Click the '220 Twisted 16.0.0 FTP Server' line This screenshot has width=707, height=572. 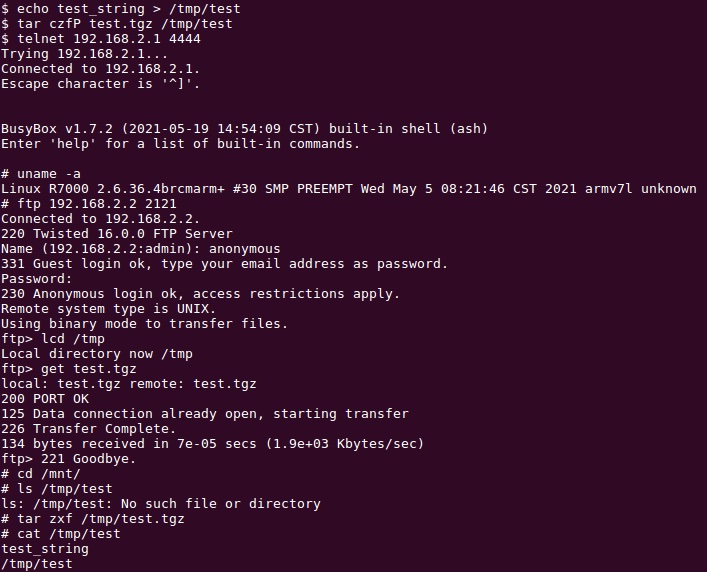pos(117,234)
